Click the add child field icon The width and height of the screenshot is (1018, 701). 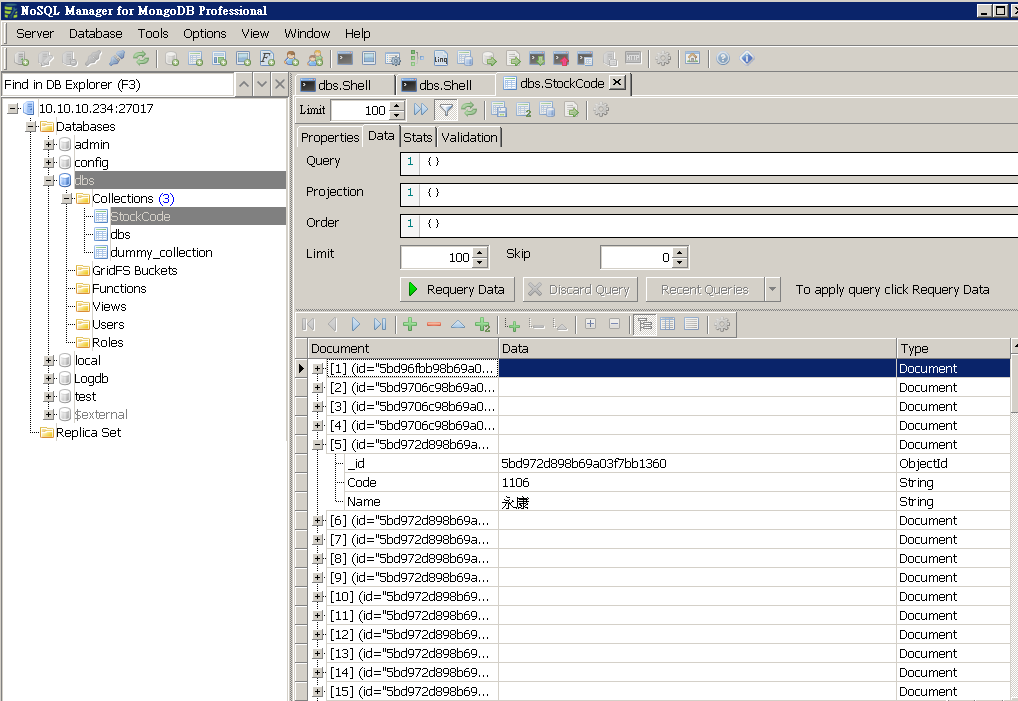512,325
